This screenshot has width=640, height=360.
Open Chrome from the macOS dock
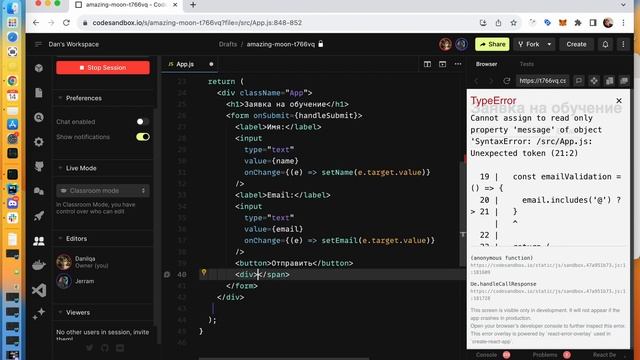(x=12, y=80)
